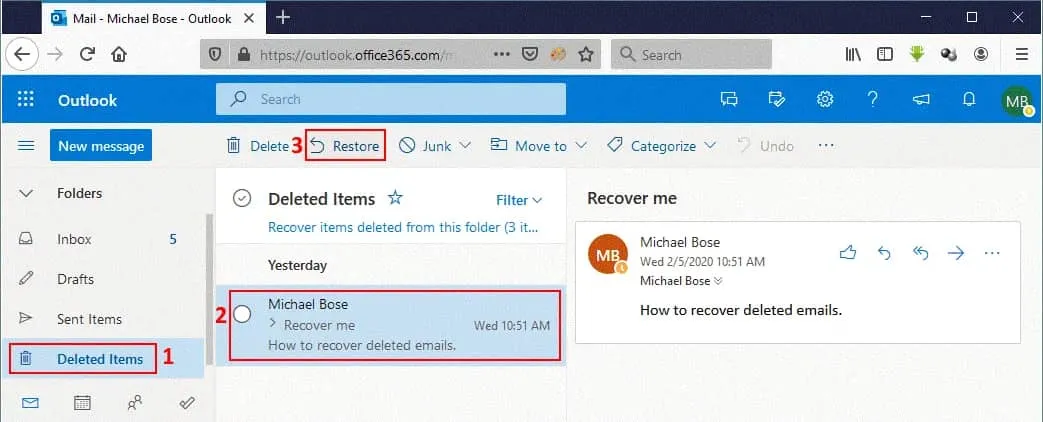Open the Sent Items folder

tap(89, 319)
